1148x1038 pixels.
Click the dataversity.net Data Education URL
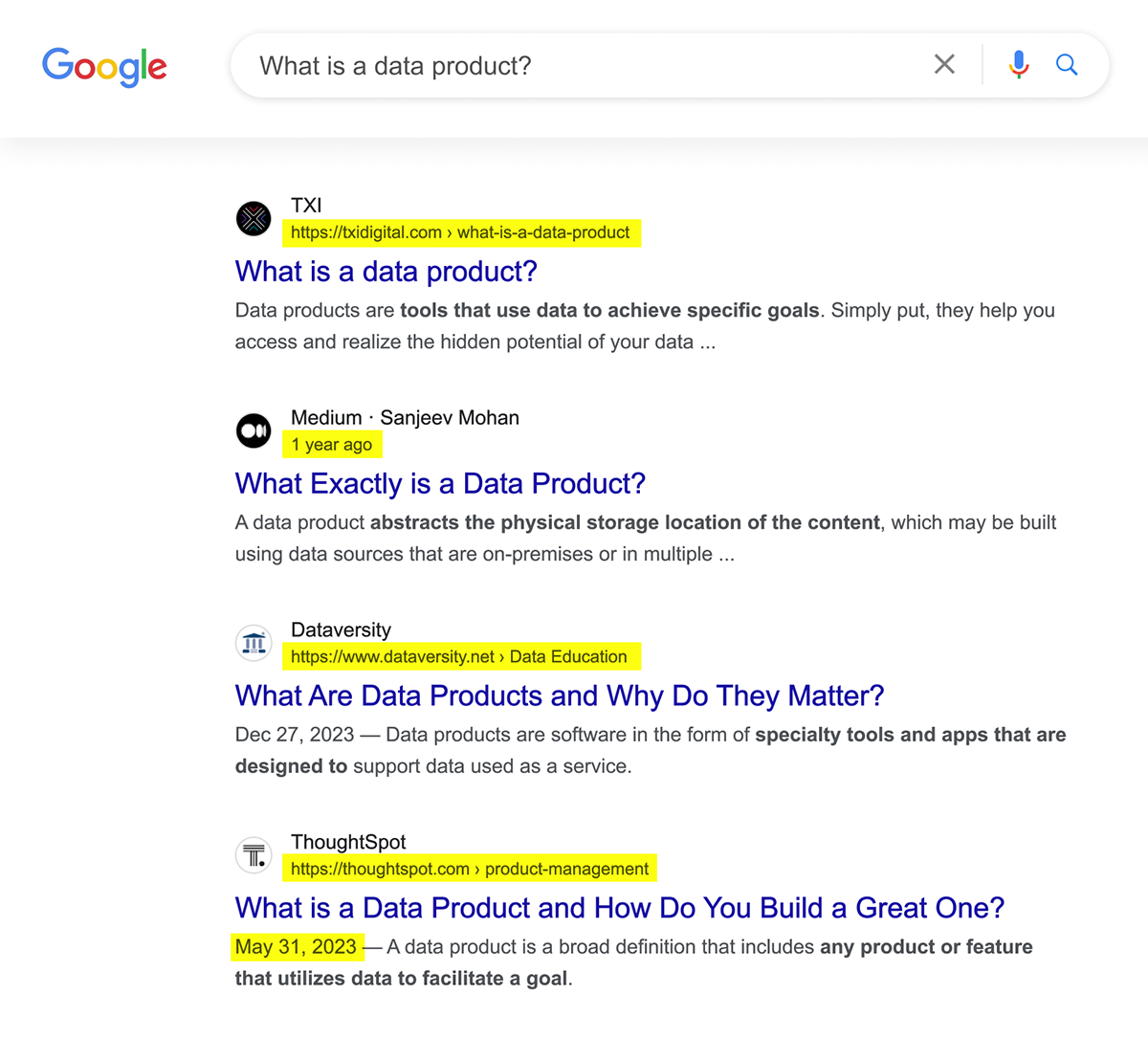459,657
